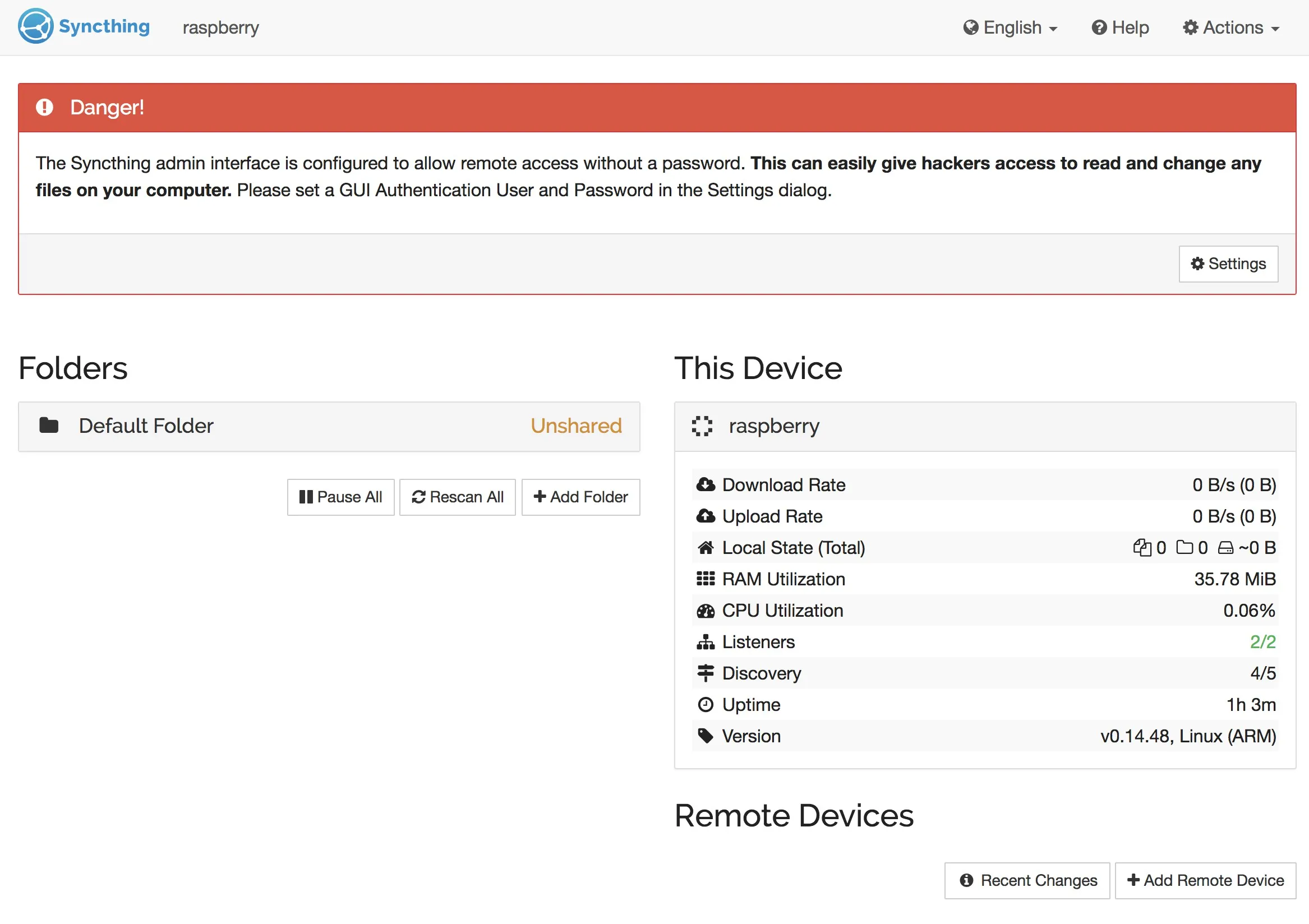Screen dimensions: 1309x924
Task: Click the raspberry device identicon
Action: tap(702, 426)
